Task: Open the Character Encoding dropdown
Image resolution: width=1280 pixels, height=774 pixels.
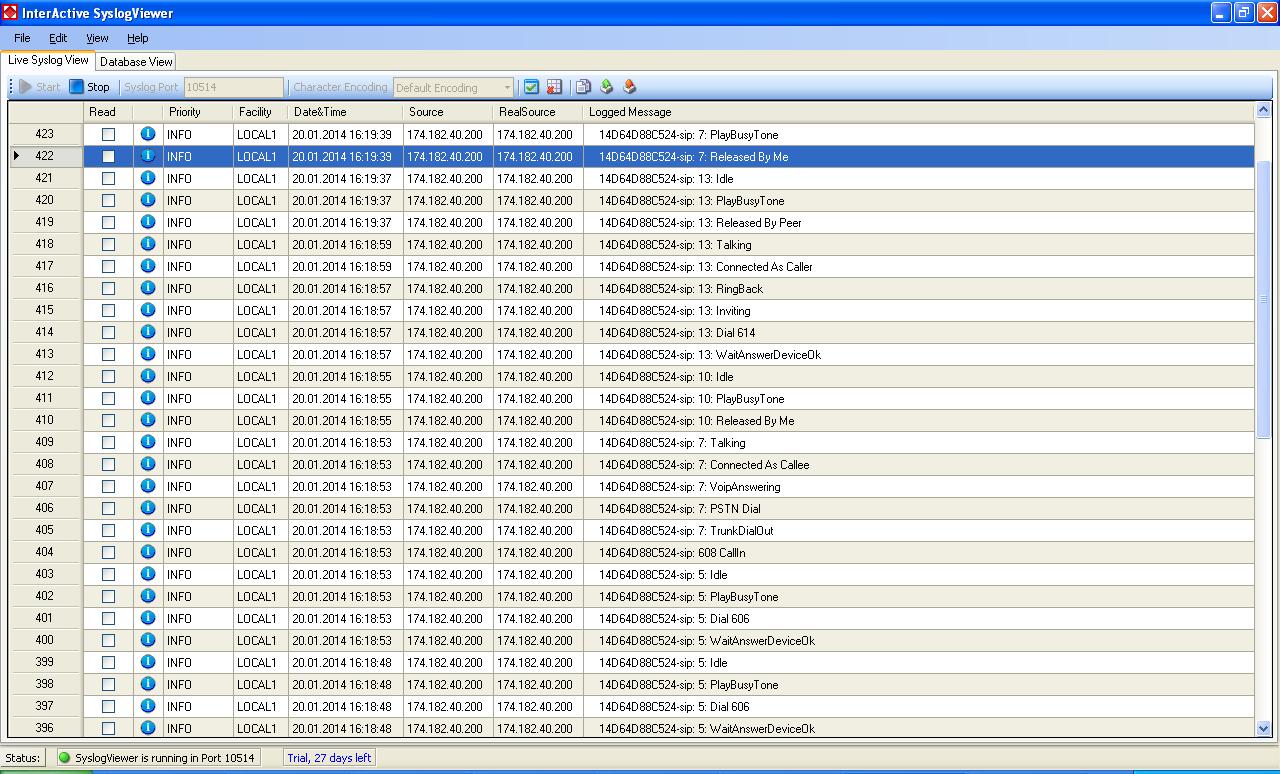Action: click(507, 88)
